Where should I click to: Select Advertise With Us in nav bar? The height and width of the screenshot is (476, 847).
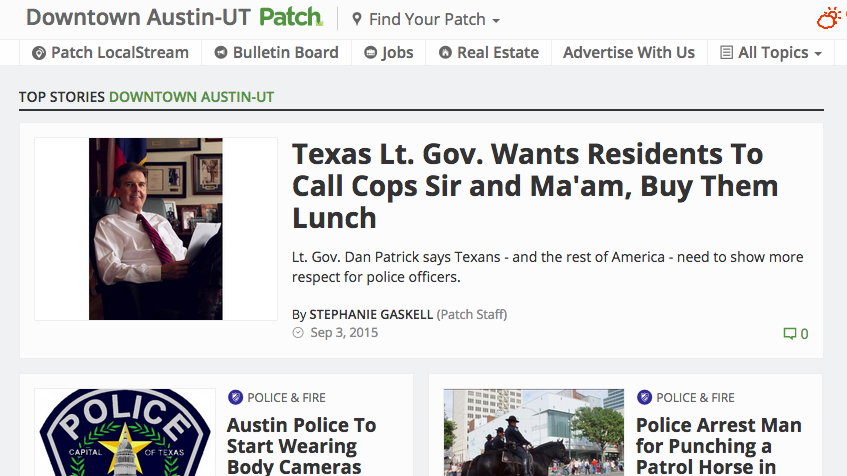click(629, 52)
